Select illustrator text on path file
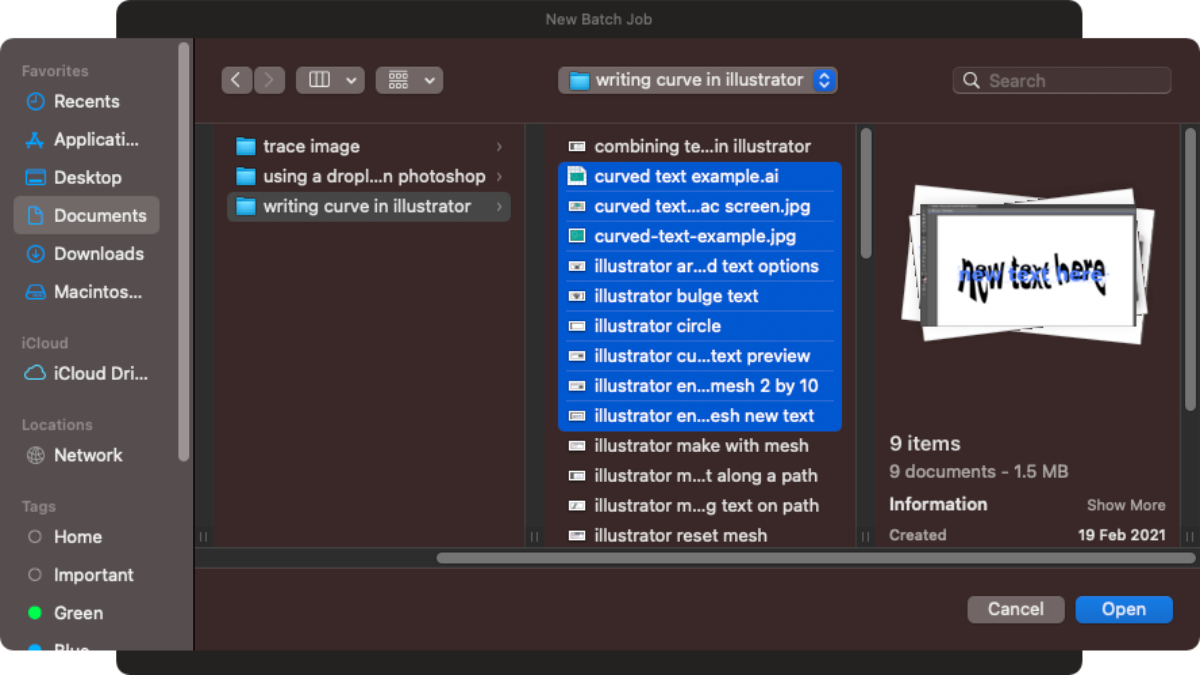The height and width of the screenshot is (675, 1200). pos(700,506)
